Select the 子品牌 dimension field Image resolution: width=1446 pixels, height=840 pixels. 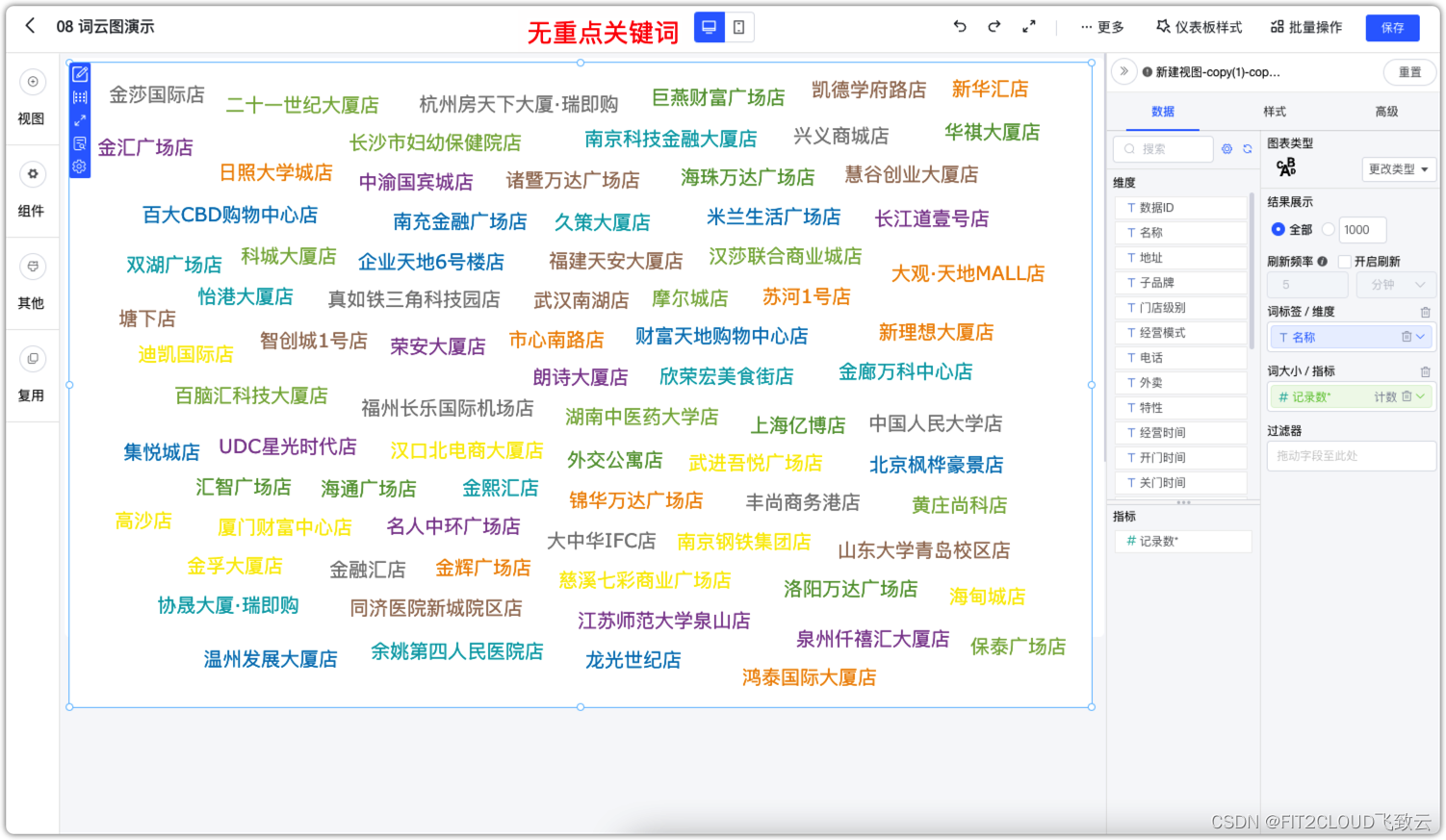[1181, 283]
